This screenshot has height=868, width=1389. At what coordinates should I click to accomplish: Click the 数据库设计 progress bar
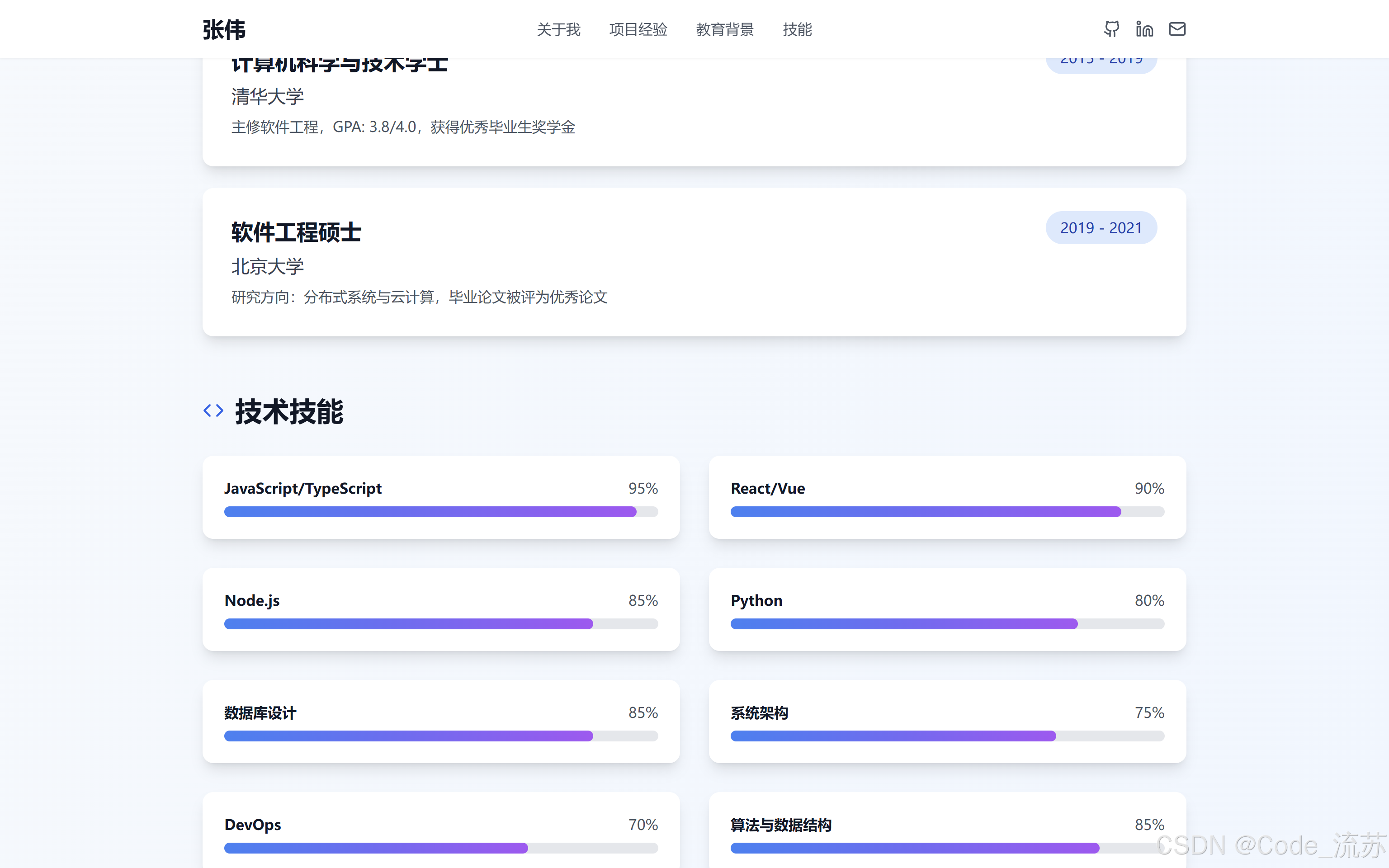(x=440, y=736)
